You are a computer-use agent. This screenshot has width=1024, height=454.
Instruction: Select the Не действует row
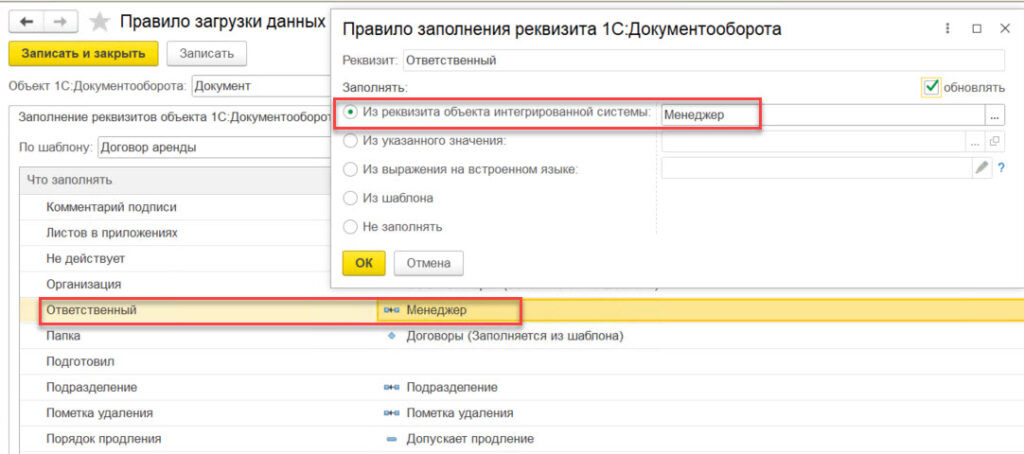click(176, 259)
